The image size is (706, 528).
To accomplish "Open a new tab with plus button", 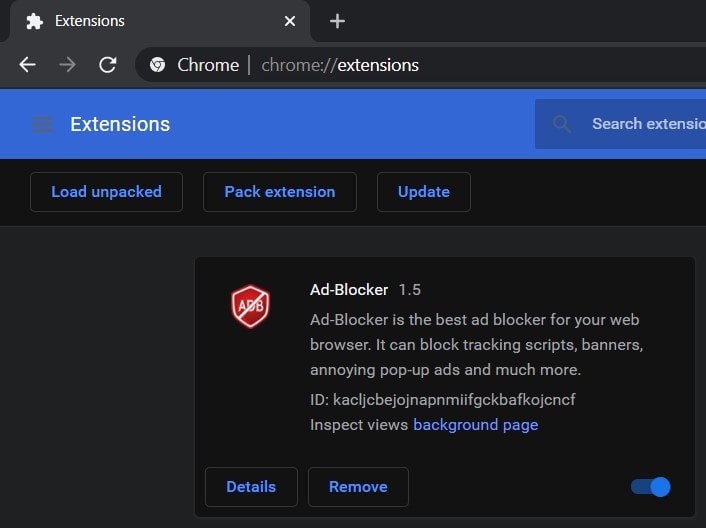I will 337,21.
